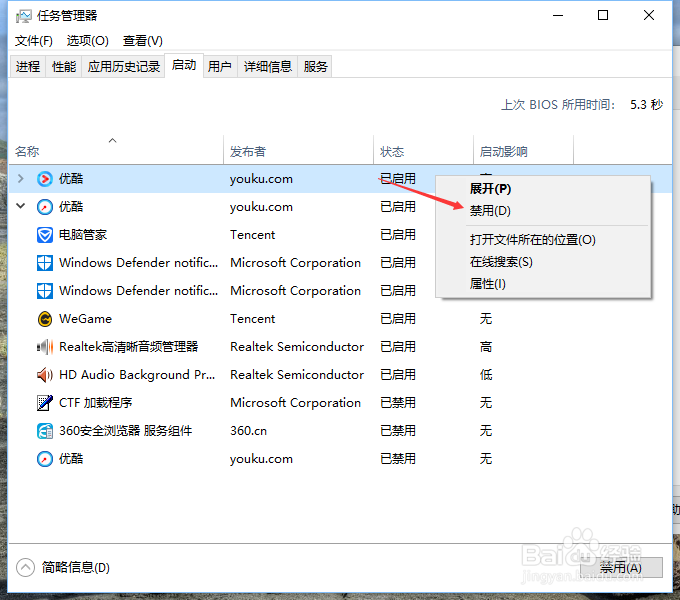Click the disabled 优酷 icon in the last row

coord(45,459)
